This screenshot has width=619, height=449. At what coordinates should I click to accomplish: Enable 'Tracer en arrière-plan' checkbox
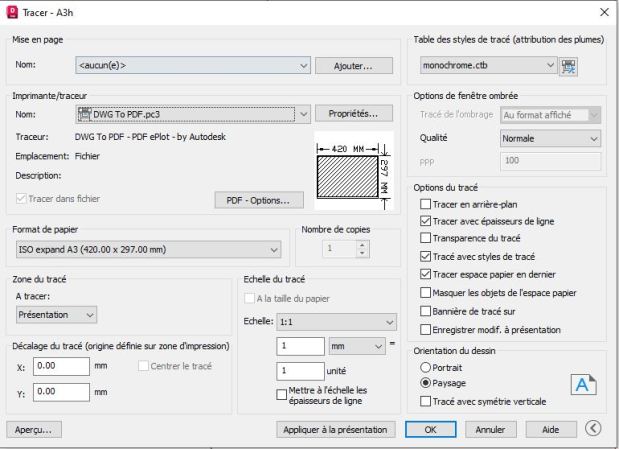(x=426, y=204)
